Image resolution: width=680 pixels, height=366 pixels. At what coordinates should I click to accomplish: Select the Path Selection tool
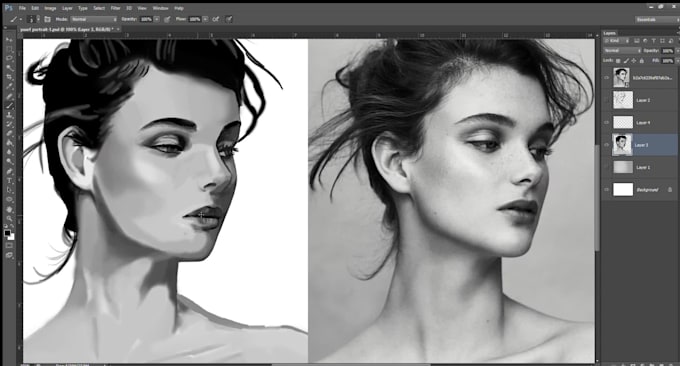tap(9, 190)
